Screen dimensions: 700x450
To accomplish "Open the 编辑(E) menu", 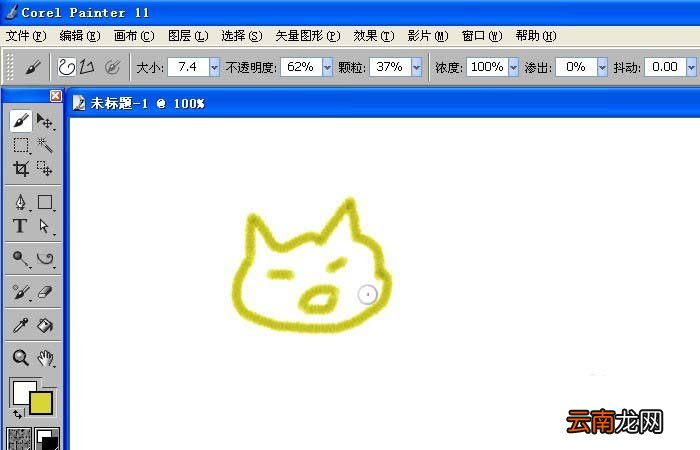I will (80, 36).
